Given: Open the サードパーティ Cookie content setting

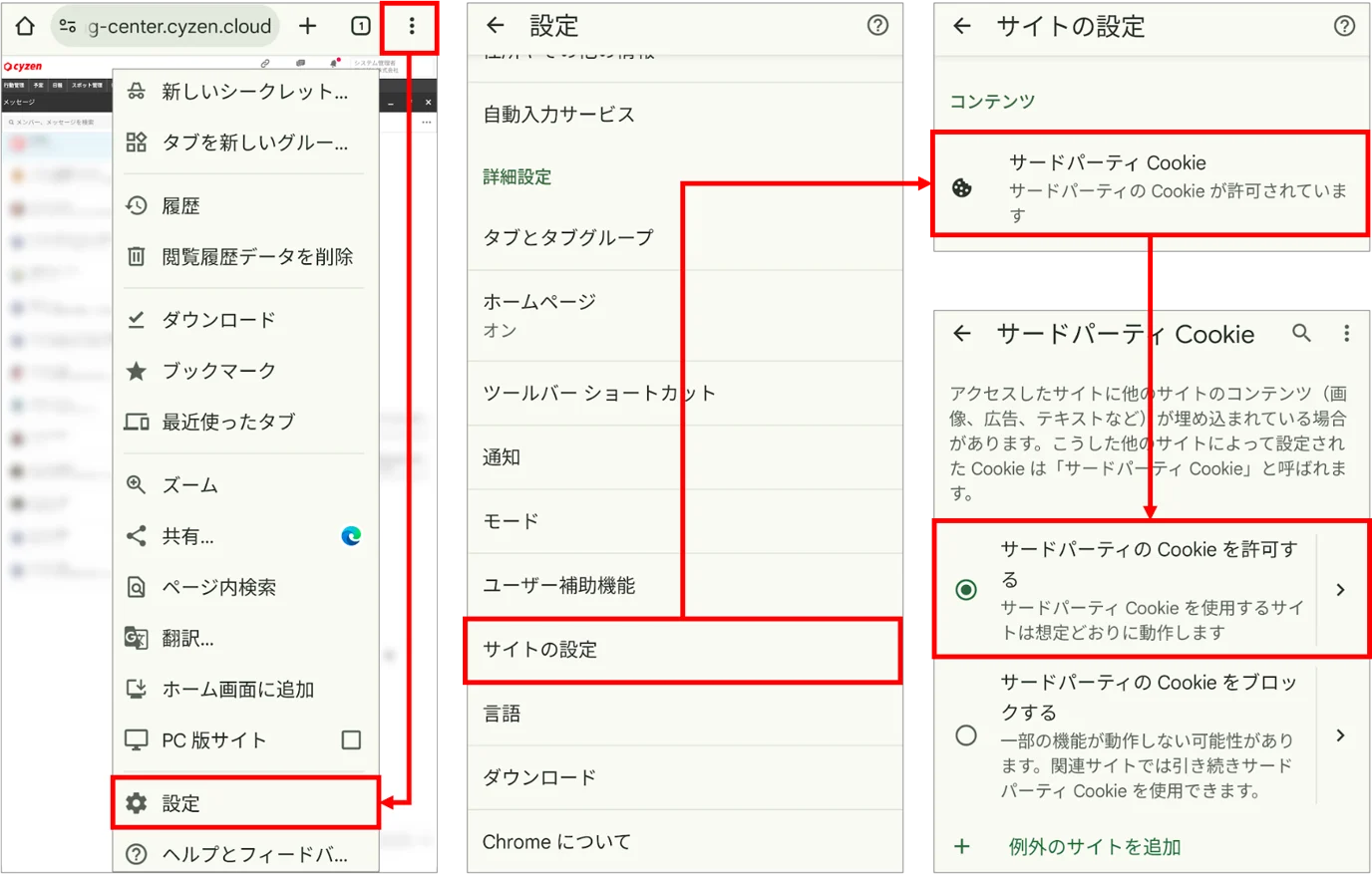Looking at the screenshot, I should (x=1151, y=184).
